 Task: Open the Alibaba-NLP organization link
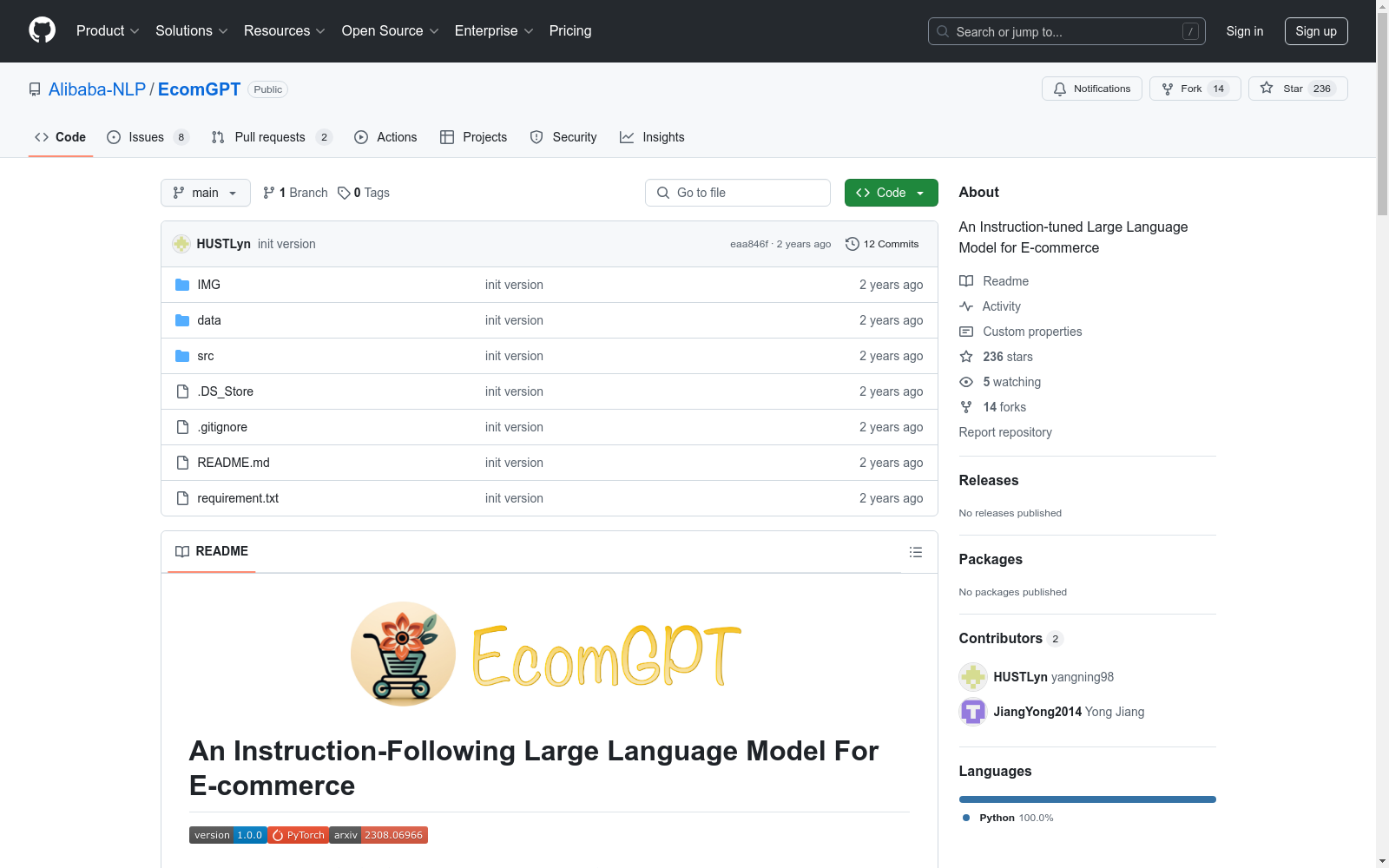97,89
